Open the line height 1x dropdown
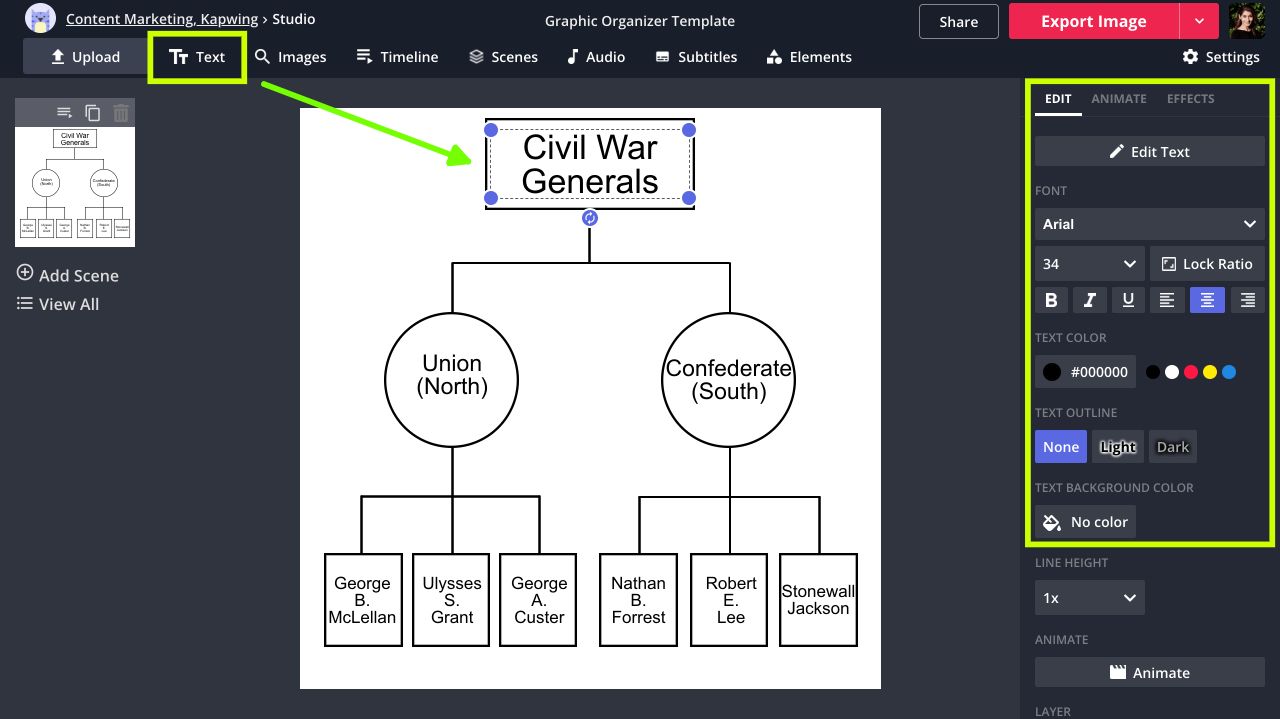This screenshot has height=719, width=1280. tap(1089, 598)
